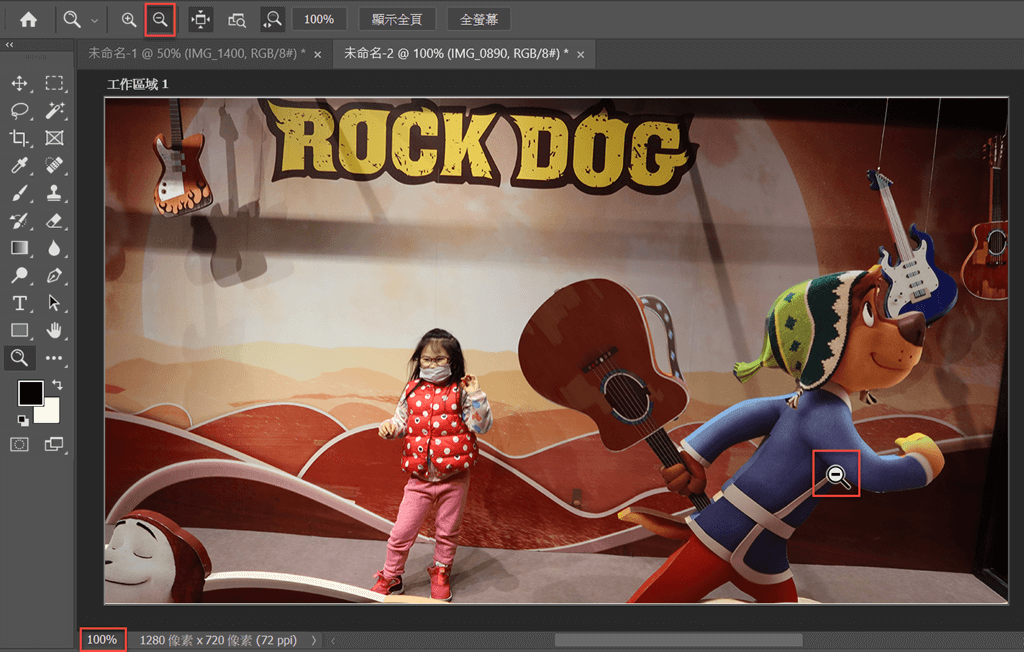Collapse the toolbar with double chevron
The height and width of the screenshot is (652, 1024).
(9, 44)
